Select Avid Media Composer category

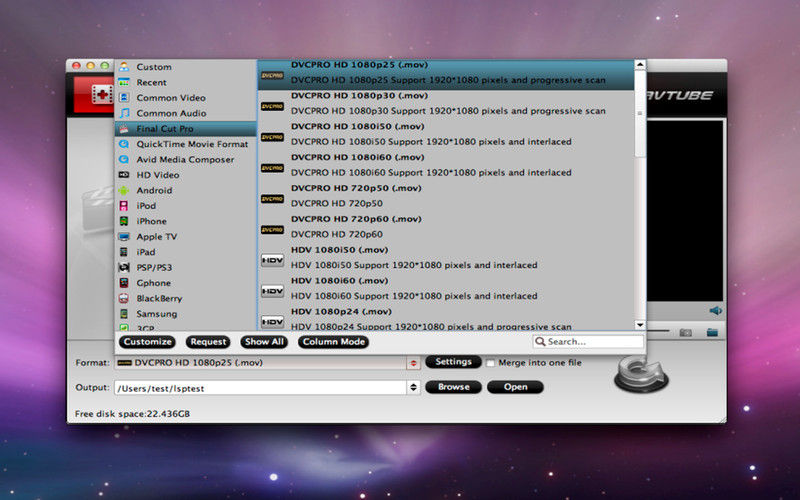186,159
